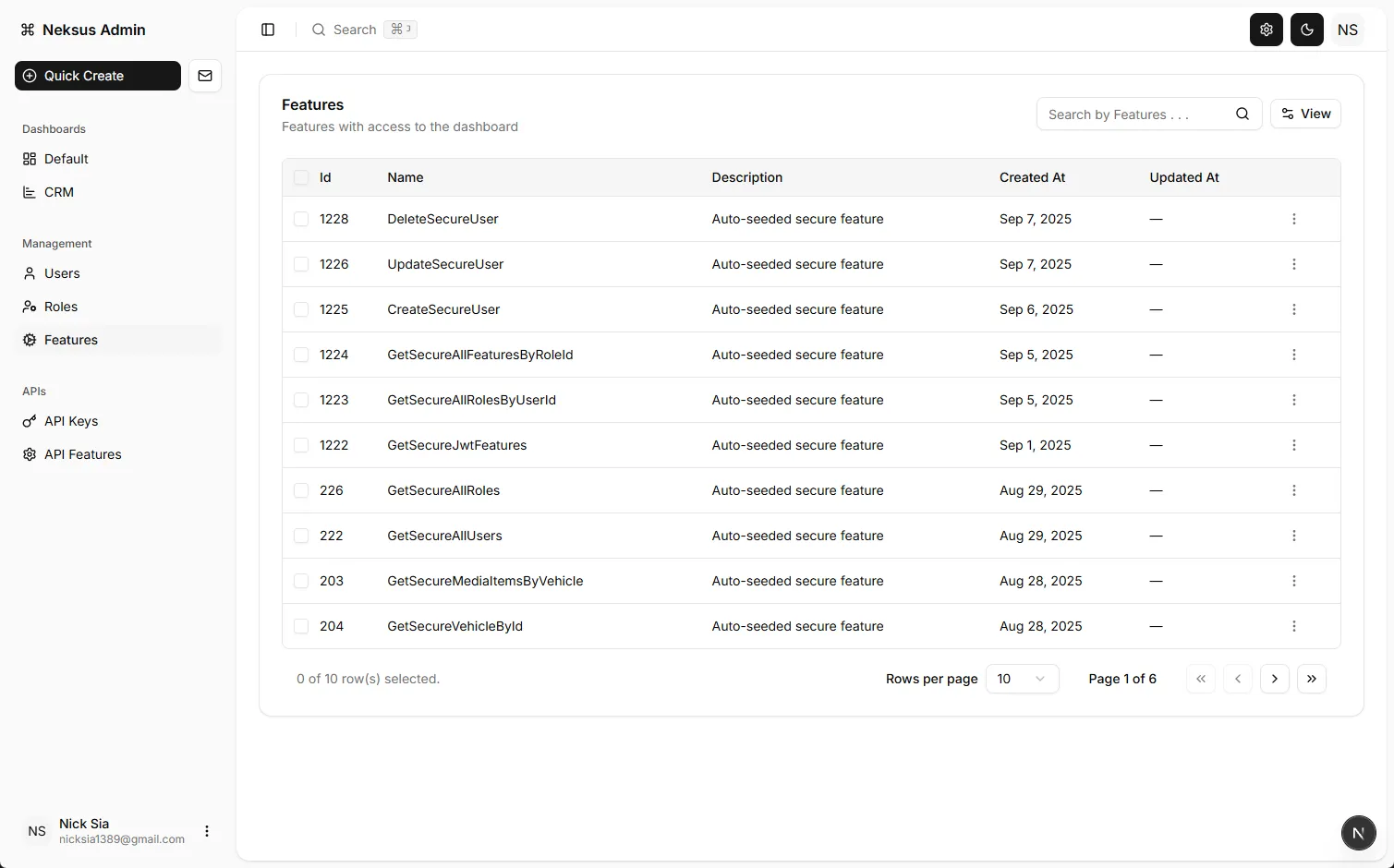Go to the first page
Viewport: 1394px width, 868px height.
tap(1200, 679)
